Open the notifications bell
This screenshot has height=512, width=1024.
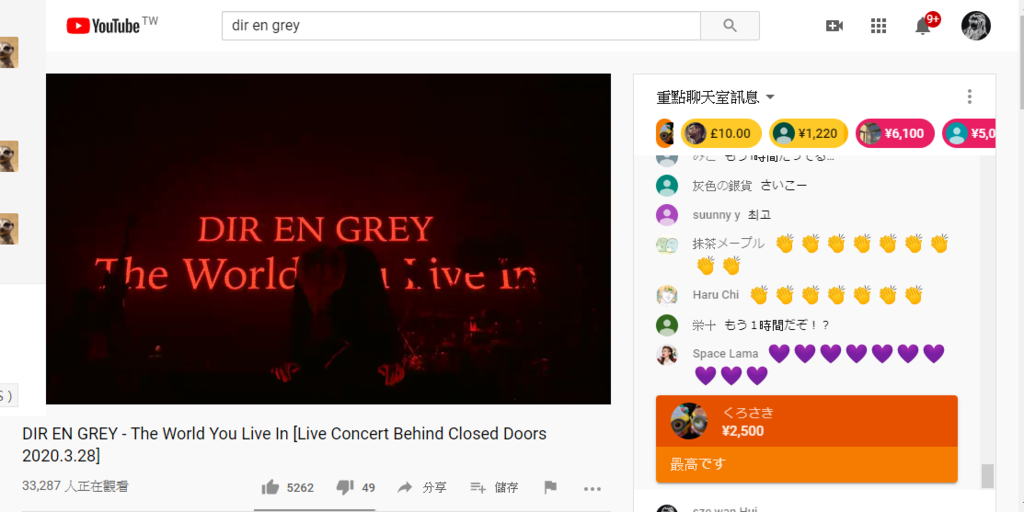pyautogui.click(x=923, y=26)
